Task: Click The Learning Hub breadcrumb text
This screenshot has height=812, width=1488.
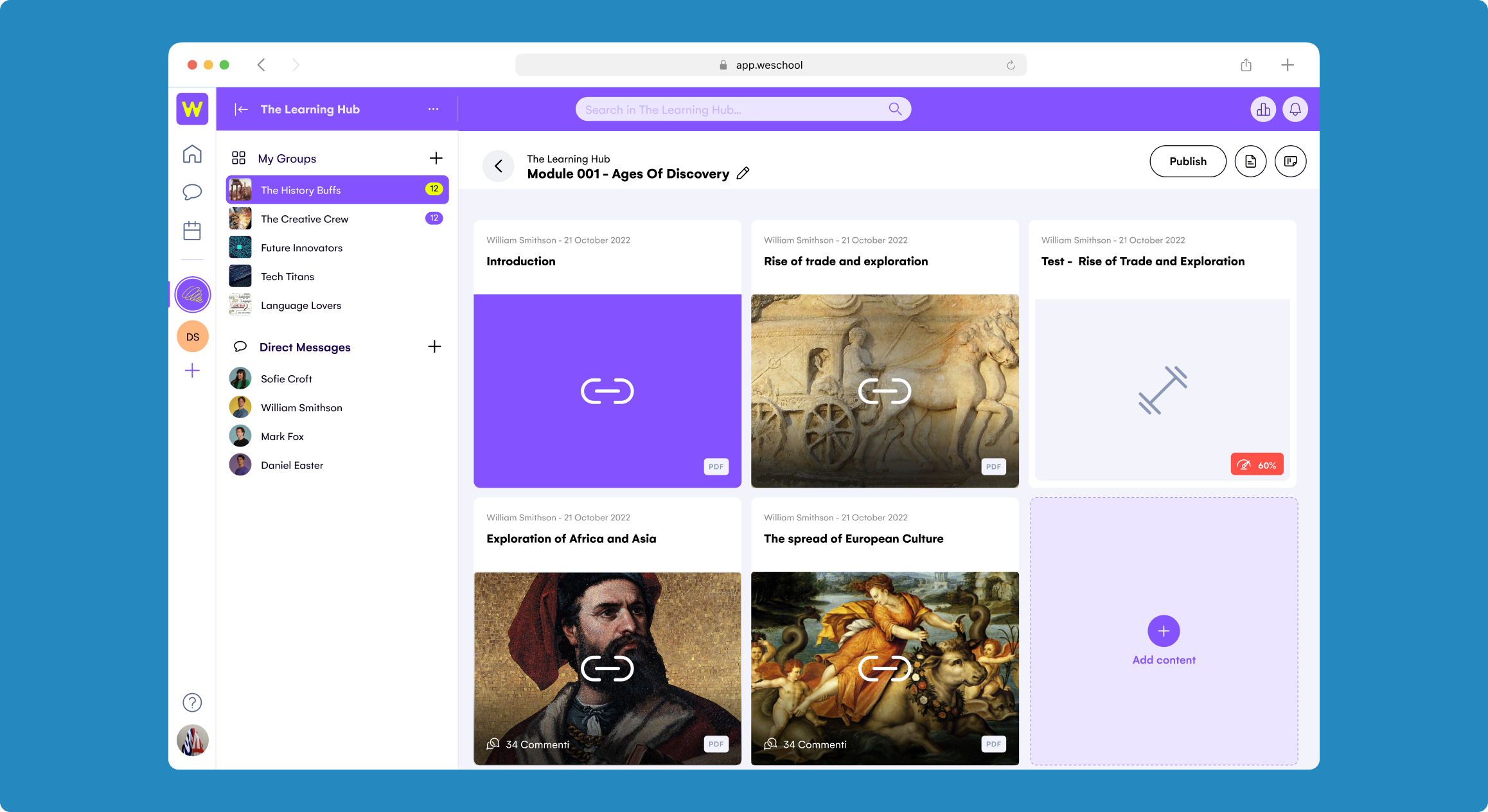Action: click(569, 159)
